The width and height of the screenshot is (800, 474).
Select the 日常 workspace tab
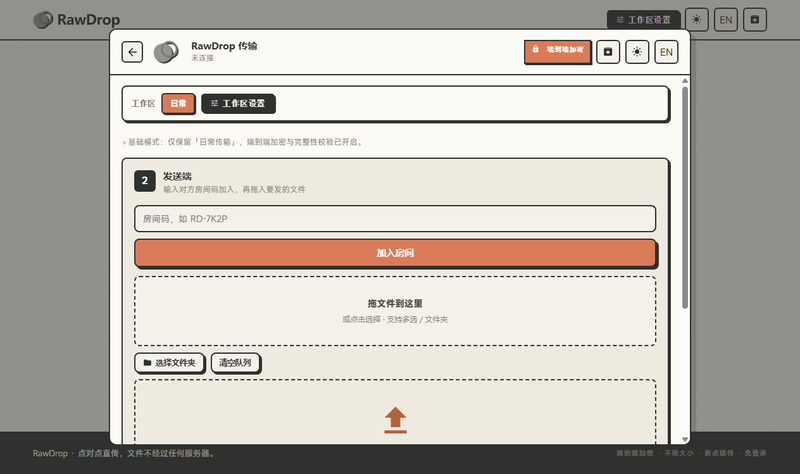178,104
